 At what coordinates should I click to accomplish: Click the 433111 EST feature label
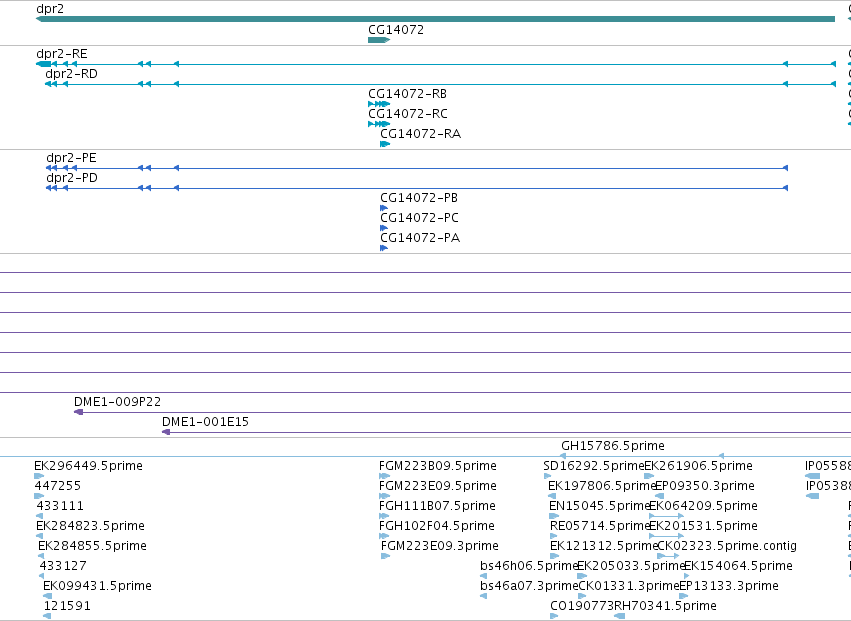point(59,506)
